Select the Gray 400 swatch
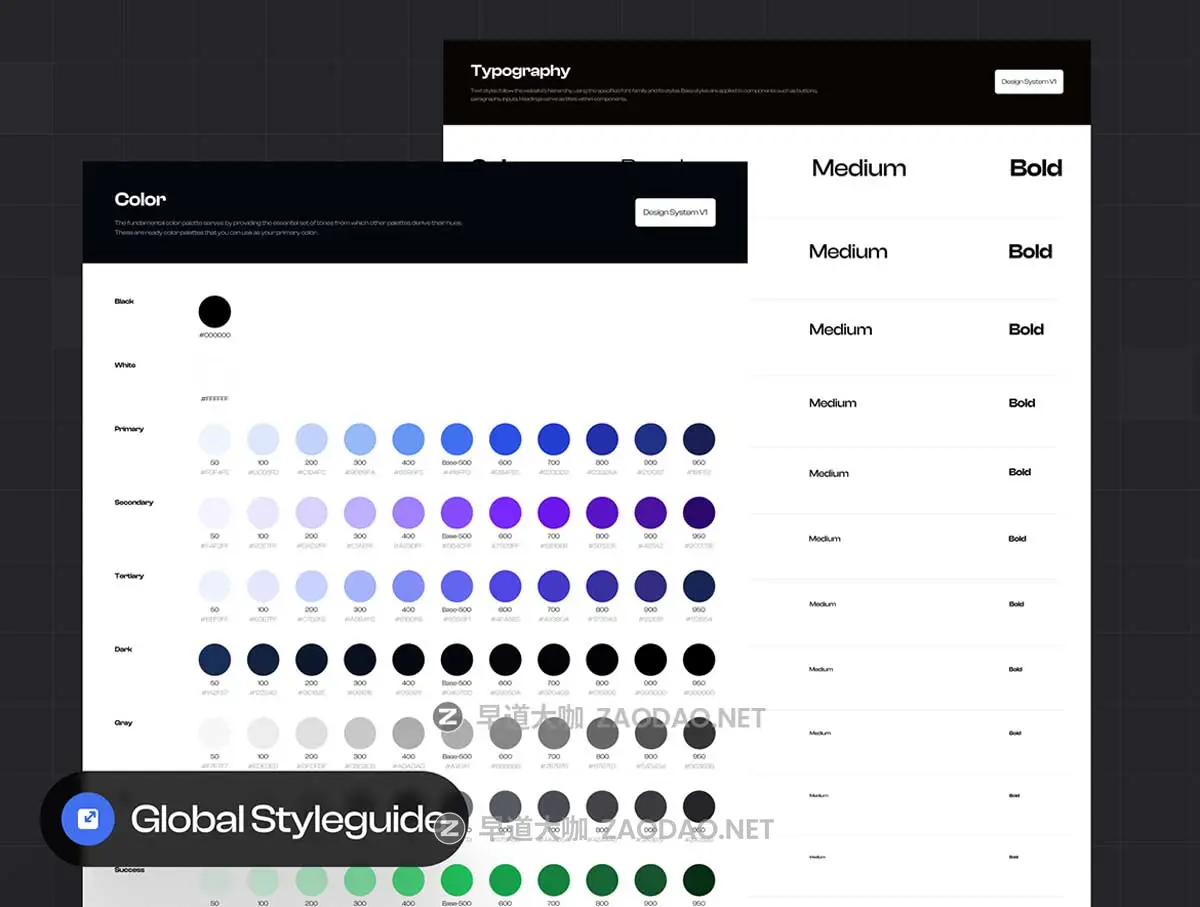The image size is (1200, 907). coord(408,731)
